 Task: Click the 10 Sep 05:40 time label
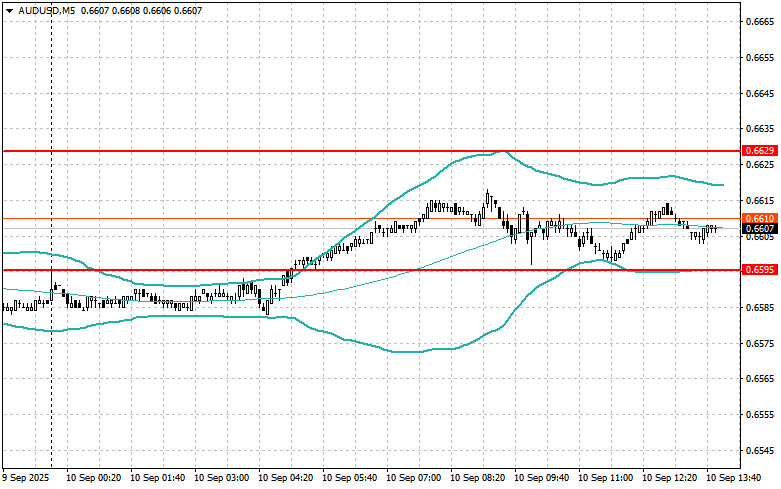[350, 478]
